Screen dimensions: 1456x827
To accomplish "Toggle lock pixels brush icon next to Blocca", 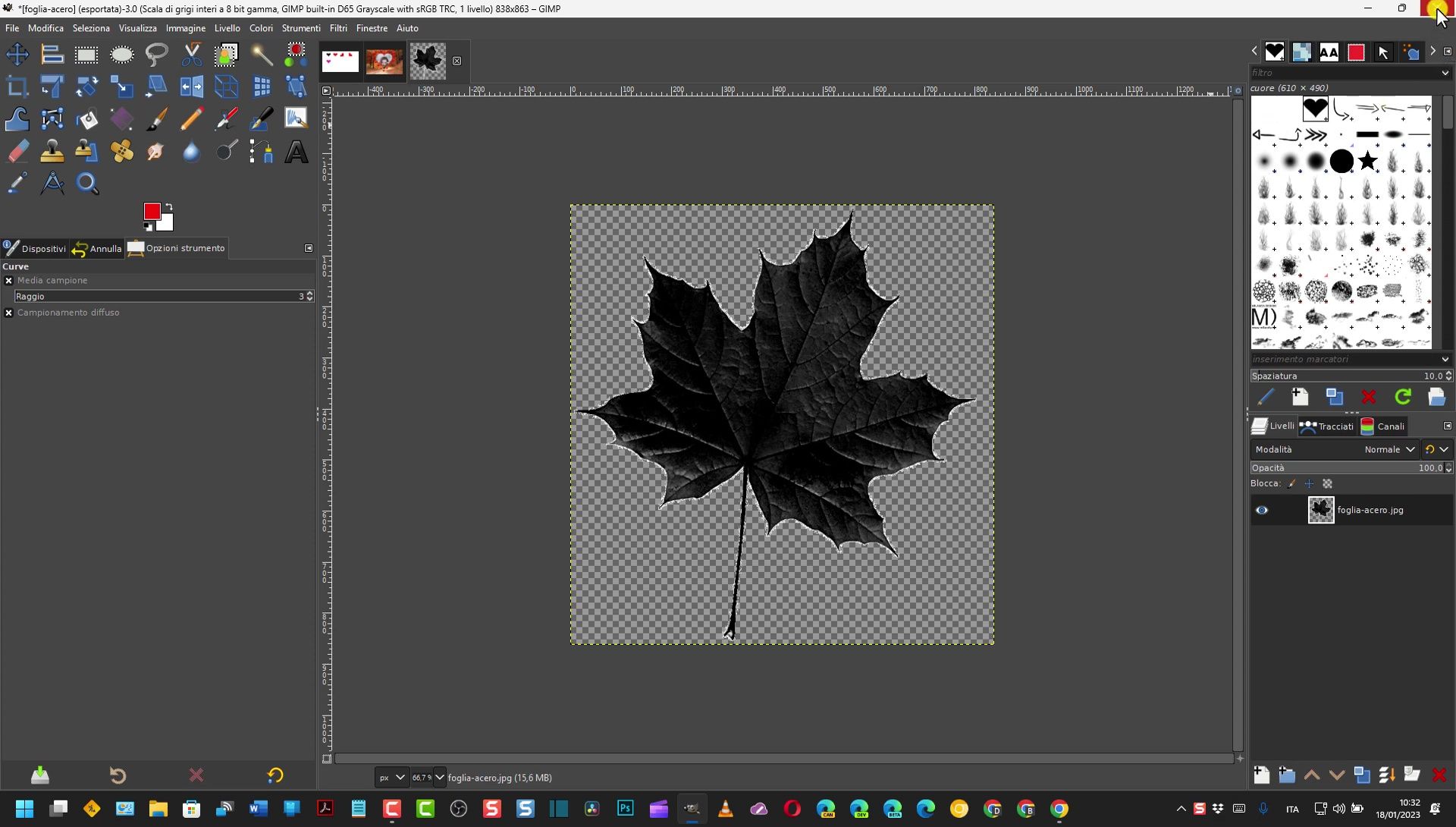I will point(1291,484).
